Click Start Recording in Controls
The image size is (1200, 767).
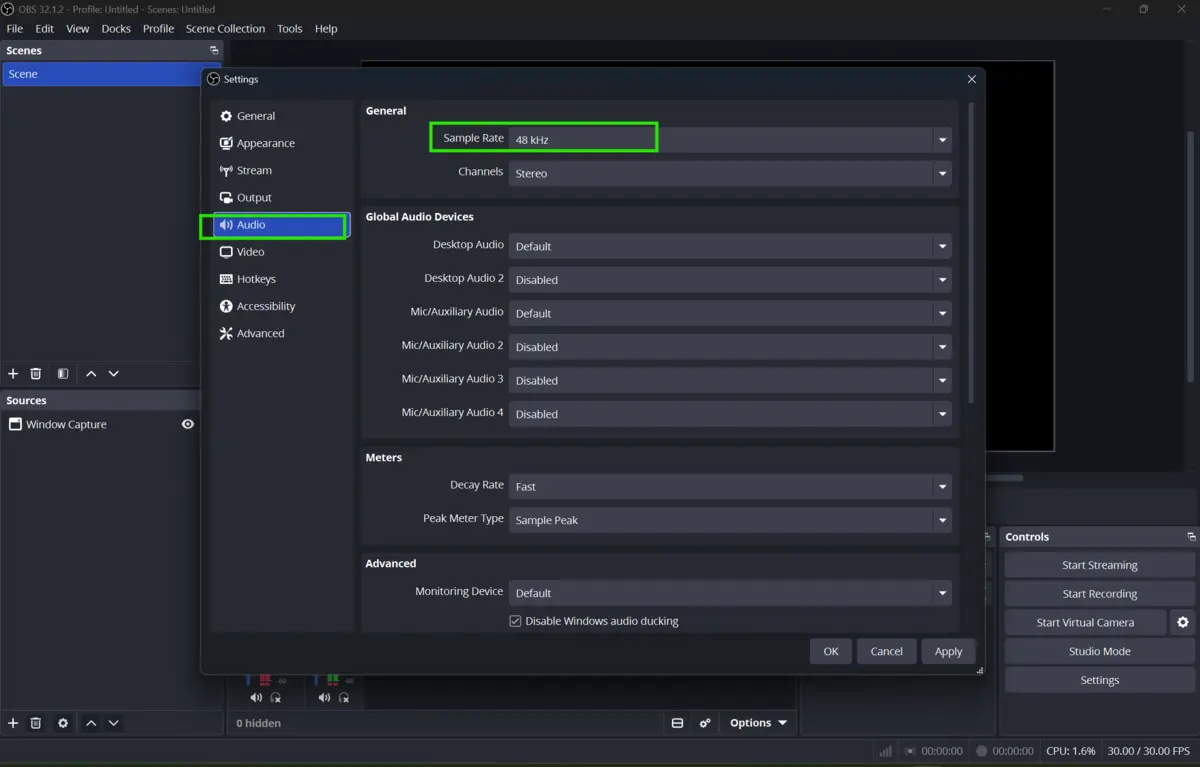point(1099,594)
